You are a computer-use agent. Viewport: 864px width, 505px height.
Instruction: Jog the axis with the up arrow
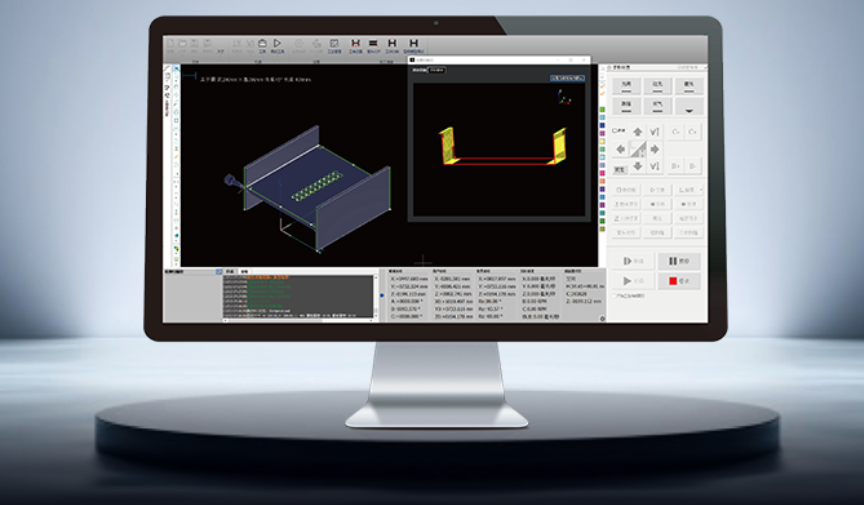(638, 132)
